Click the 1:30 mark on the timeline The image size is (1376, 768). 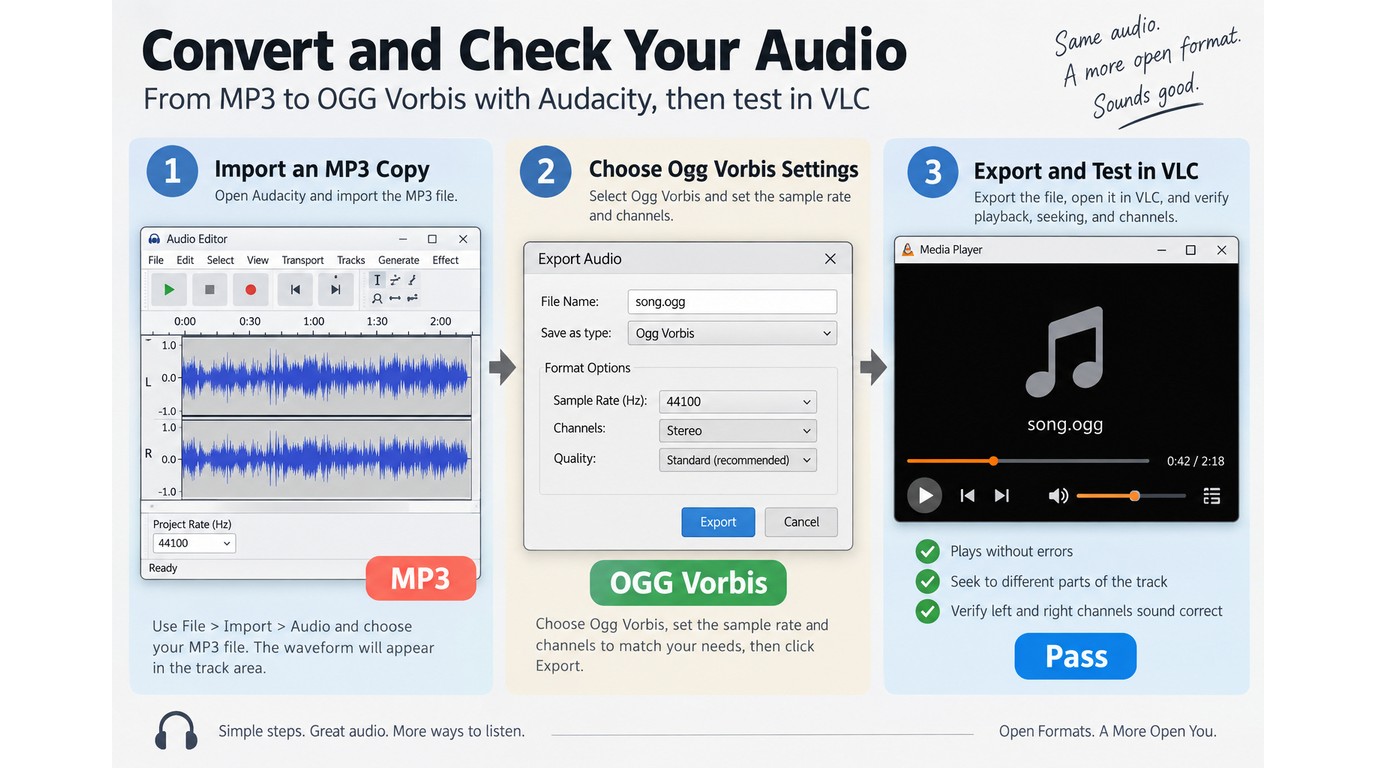coord(377,322)
